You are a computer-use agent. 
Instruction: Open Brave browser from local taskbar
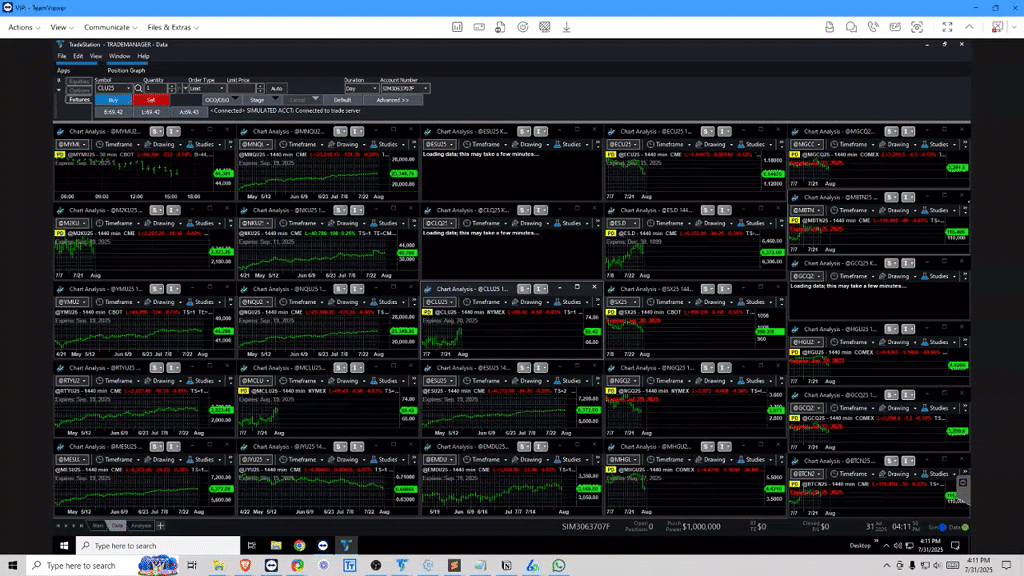[x=245, y=566]
